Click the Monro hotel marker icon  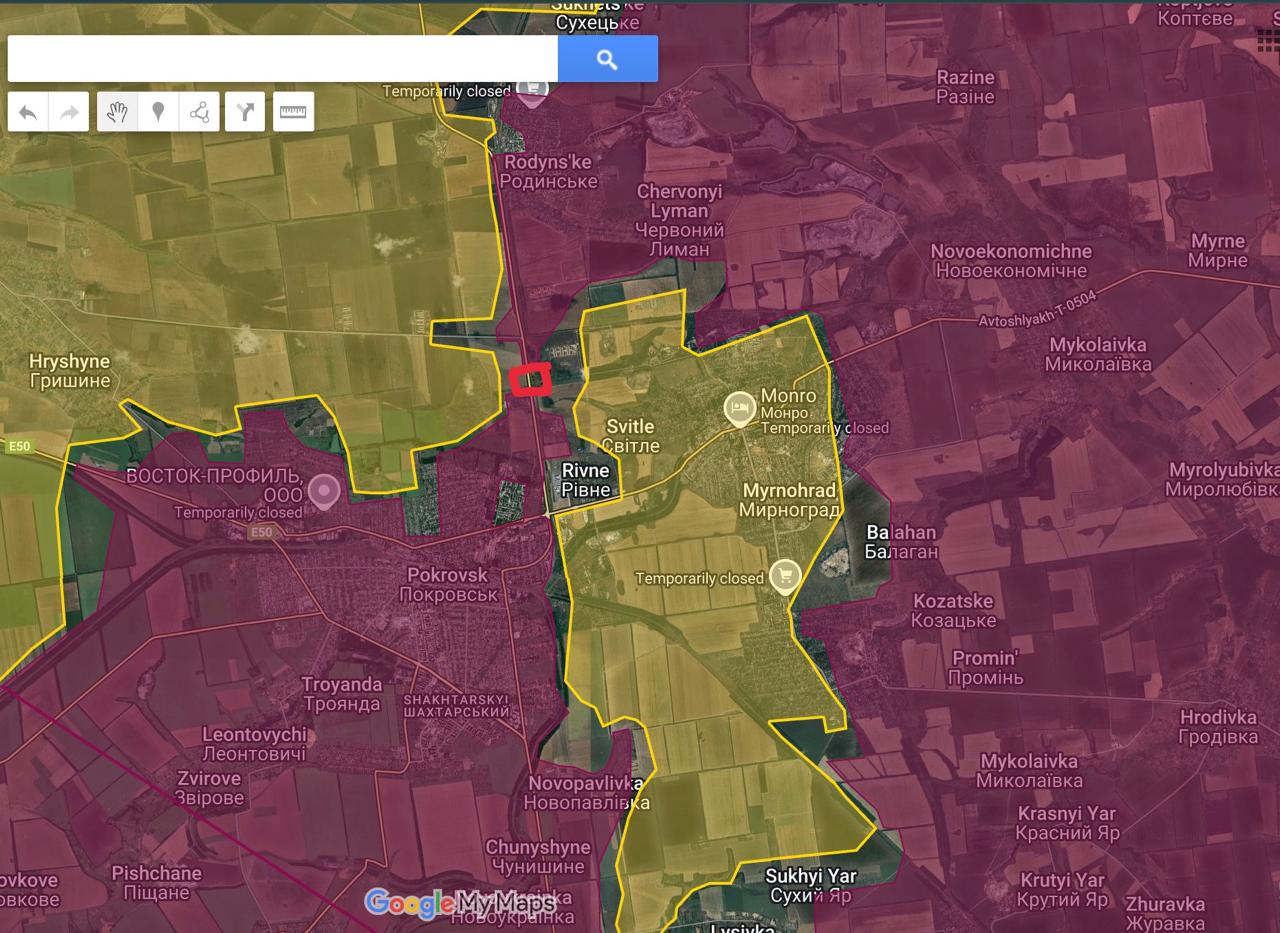click(x=740, y=408)
